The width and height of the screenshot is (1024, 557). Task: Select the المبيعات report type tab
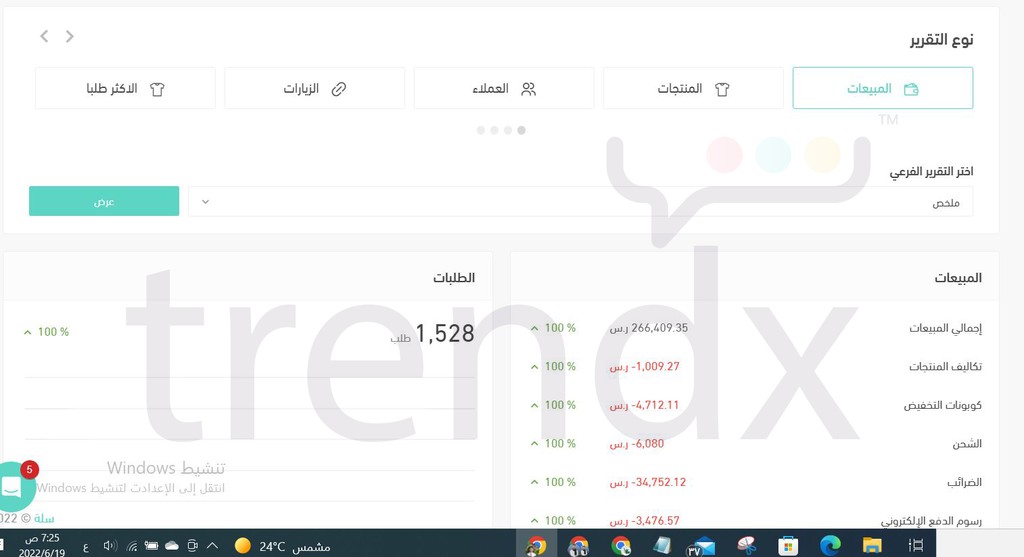pos(882,88)
